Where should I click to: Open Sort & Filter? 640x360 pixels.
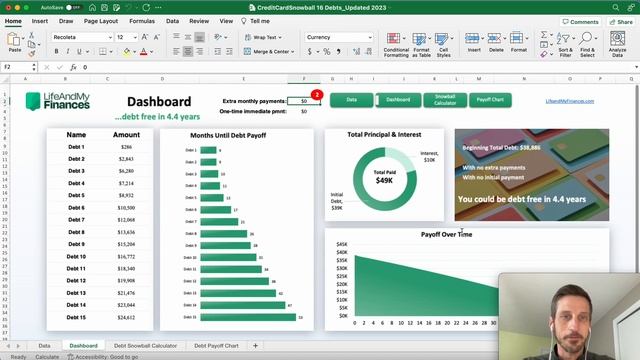pyautogui.click(x=565, y=45)
